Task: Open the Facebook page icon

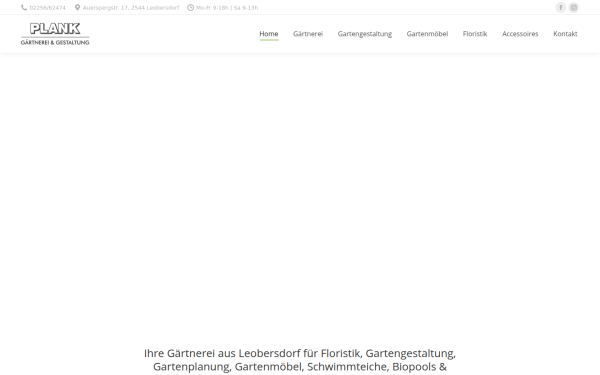Action: 561,7
